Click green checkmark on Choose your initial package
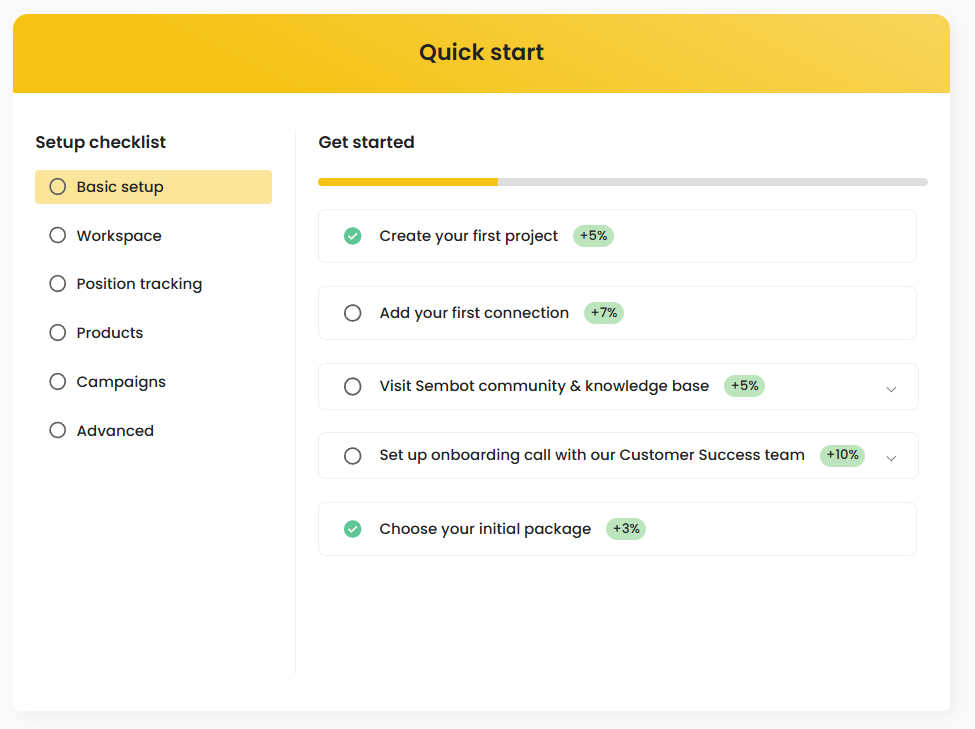This screenshot has height=729, width=975. pyautogui.click(x=352, y=529)
